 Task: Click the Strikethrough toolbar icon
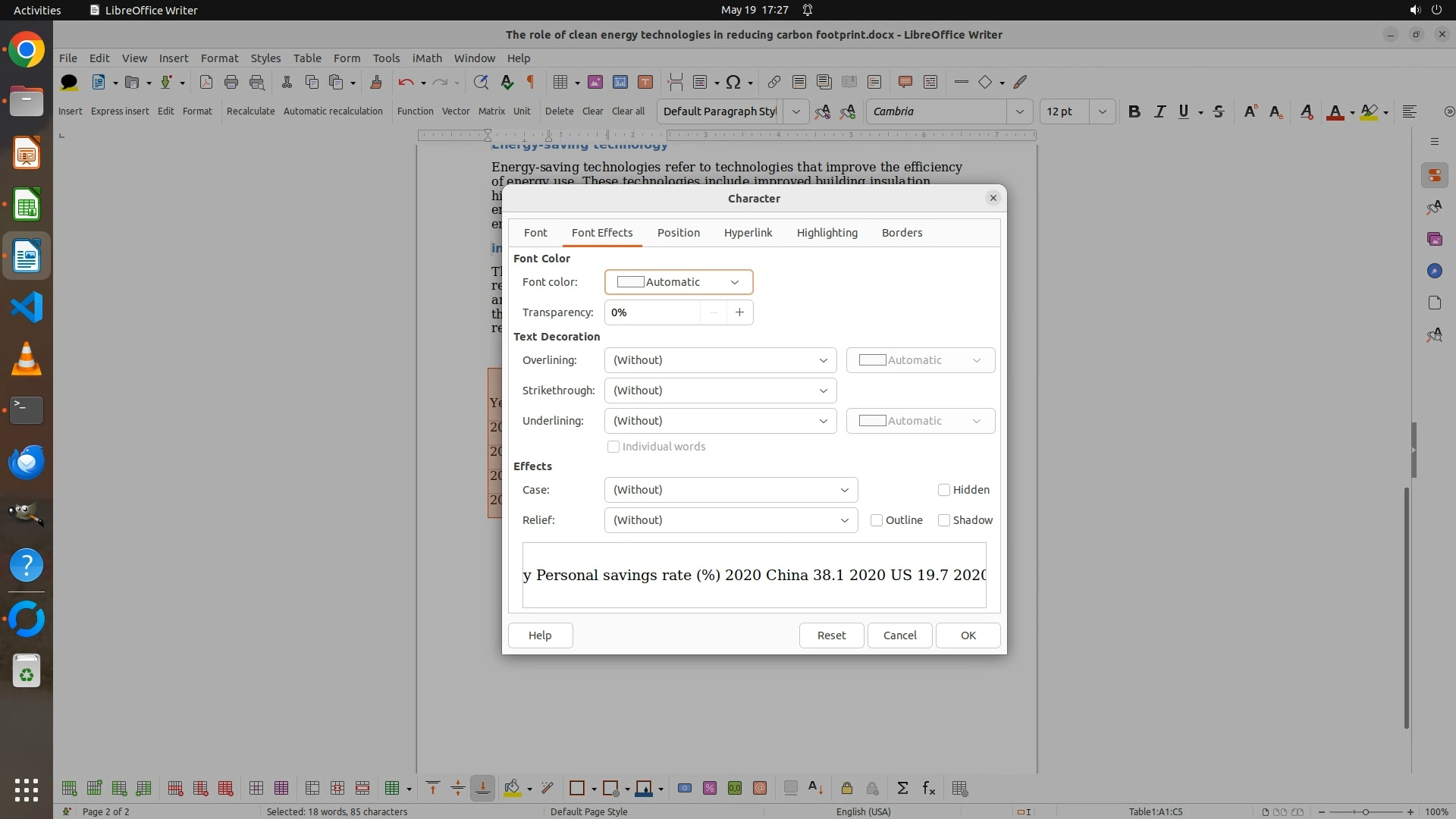tap(1219, 111)
